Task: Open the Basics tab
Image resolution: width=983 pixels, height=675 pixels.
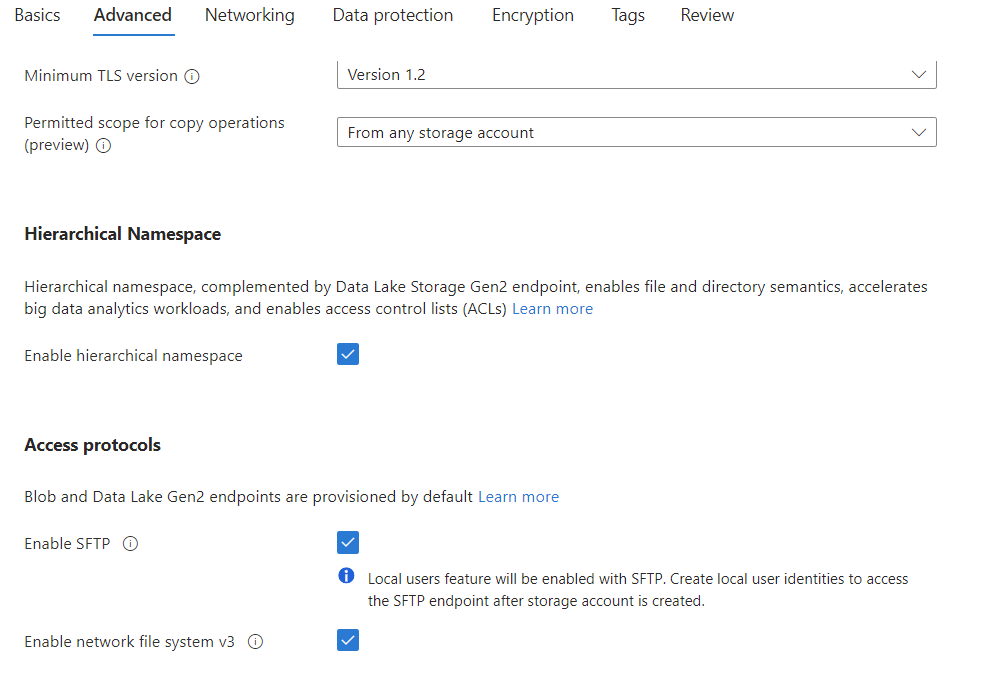Action: coord(37,15)
